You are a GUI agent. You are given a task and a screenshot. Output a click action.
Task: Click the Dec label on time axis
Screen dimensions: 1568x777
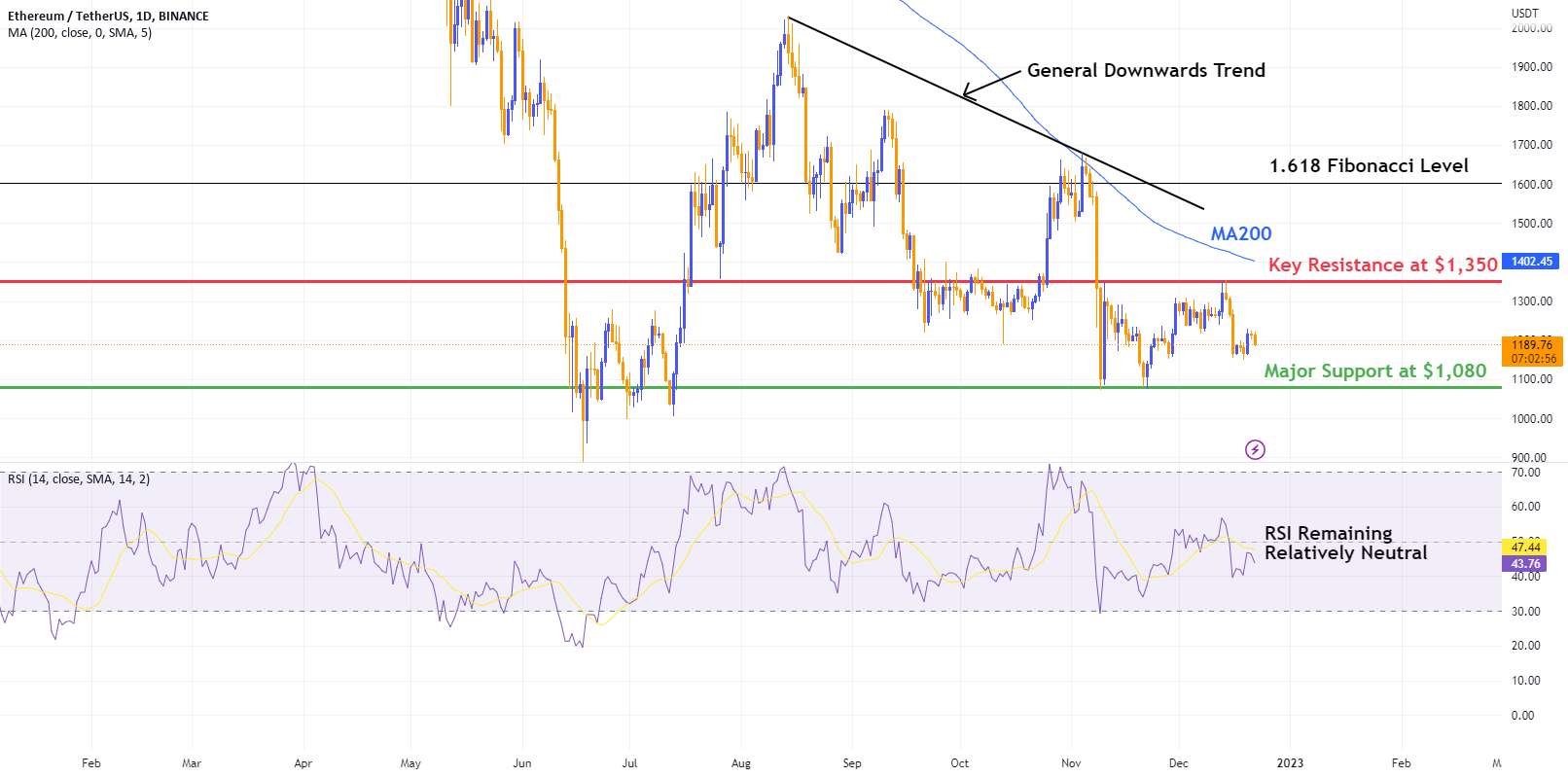pyautogui.click(x=1179, y=763)
